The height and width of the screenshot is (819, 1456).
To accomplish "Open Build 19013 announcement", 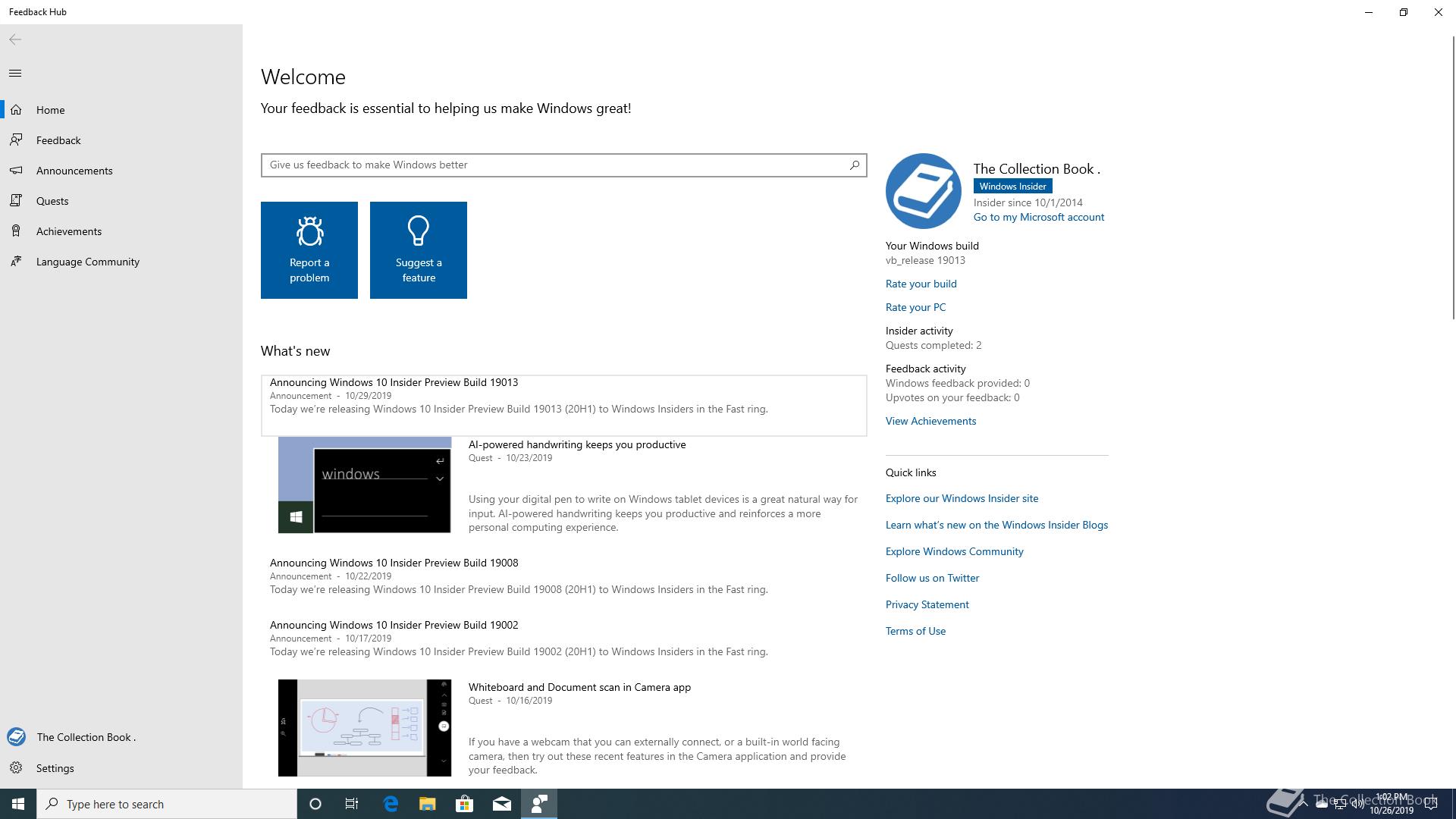I will pos(563,405).
